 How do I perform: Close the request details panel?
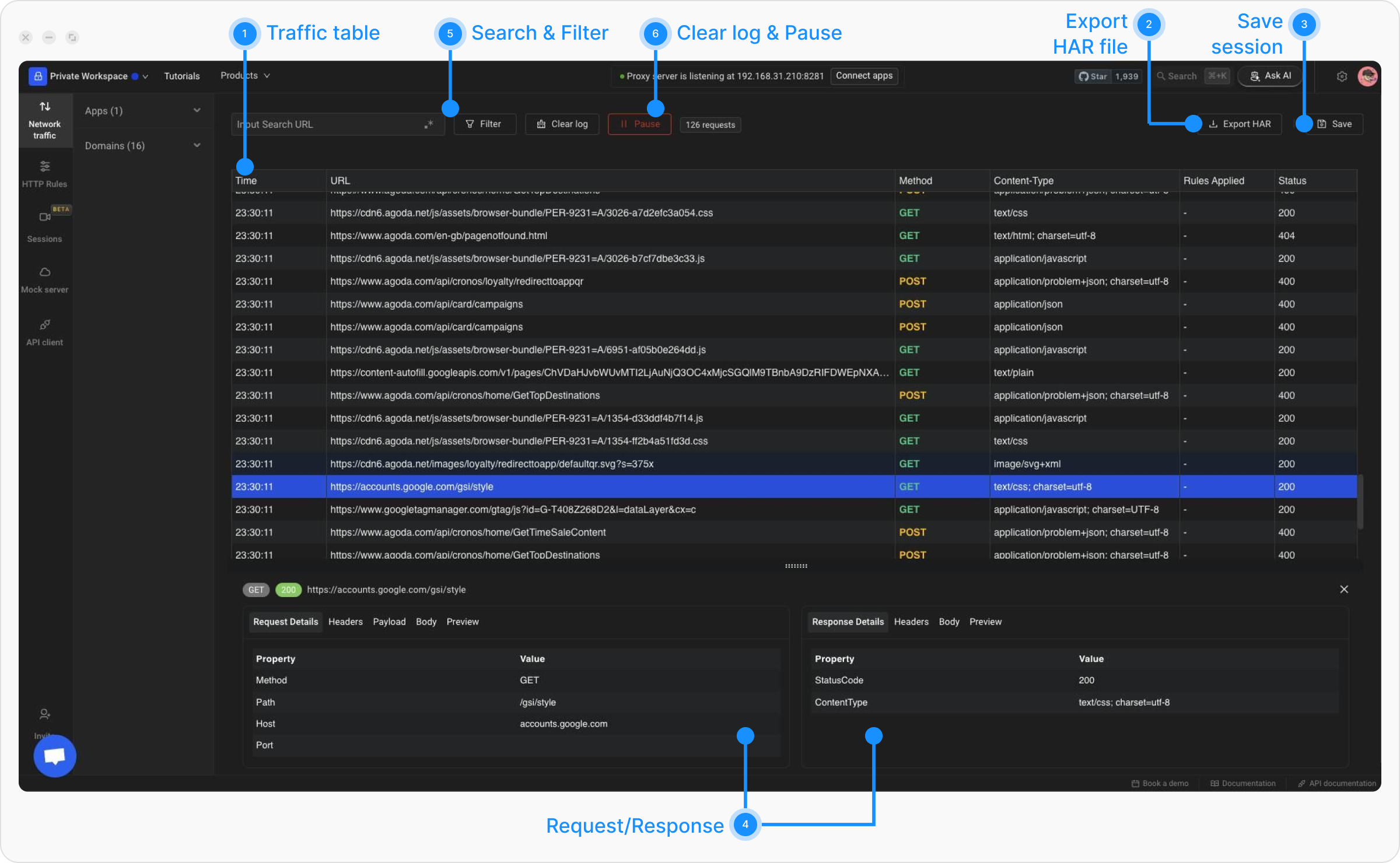[x=1344, y=590]
